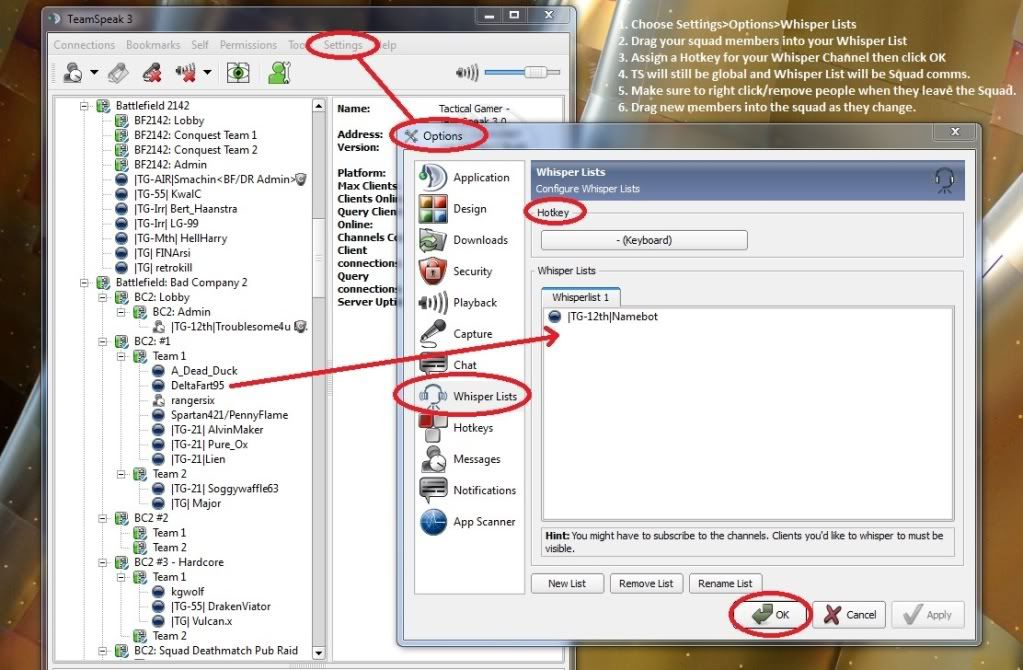Confirm the options with OK
The image size is (1023, 670).
click(x=771, y=615)
